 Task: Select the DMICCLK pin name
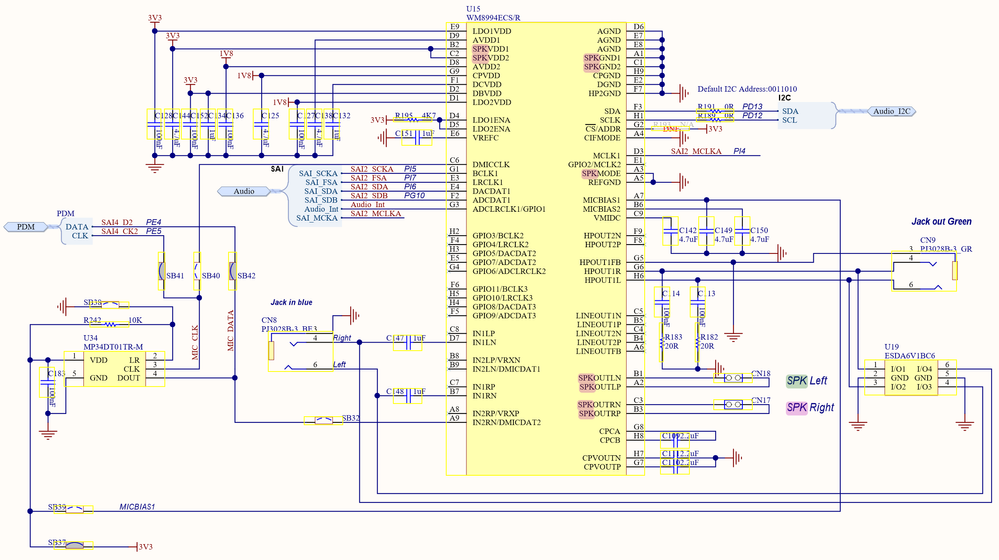pyautogui.click(x=491, y=164)
